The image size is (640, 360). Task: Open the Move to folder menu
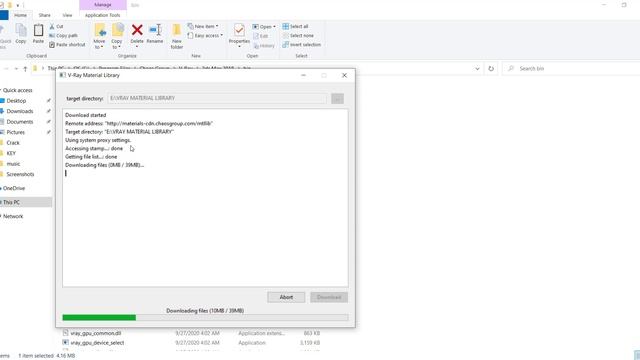pyautogui.click(x=99, y=36)
